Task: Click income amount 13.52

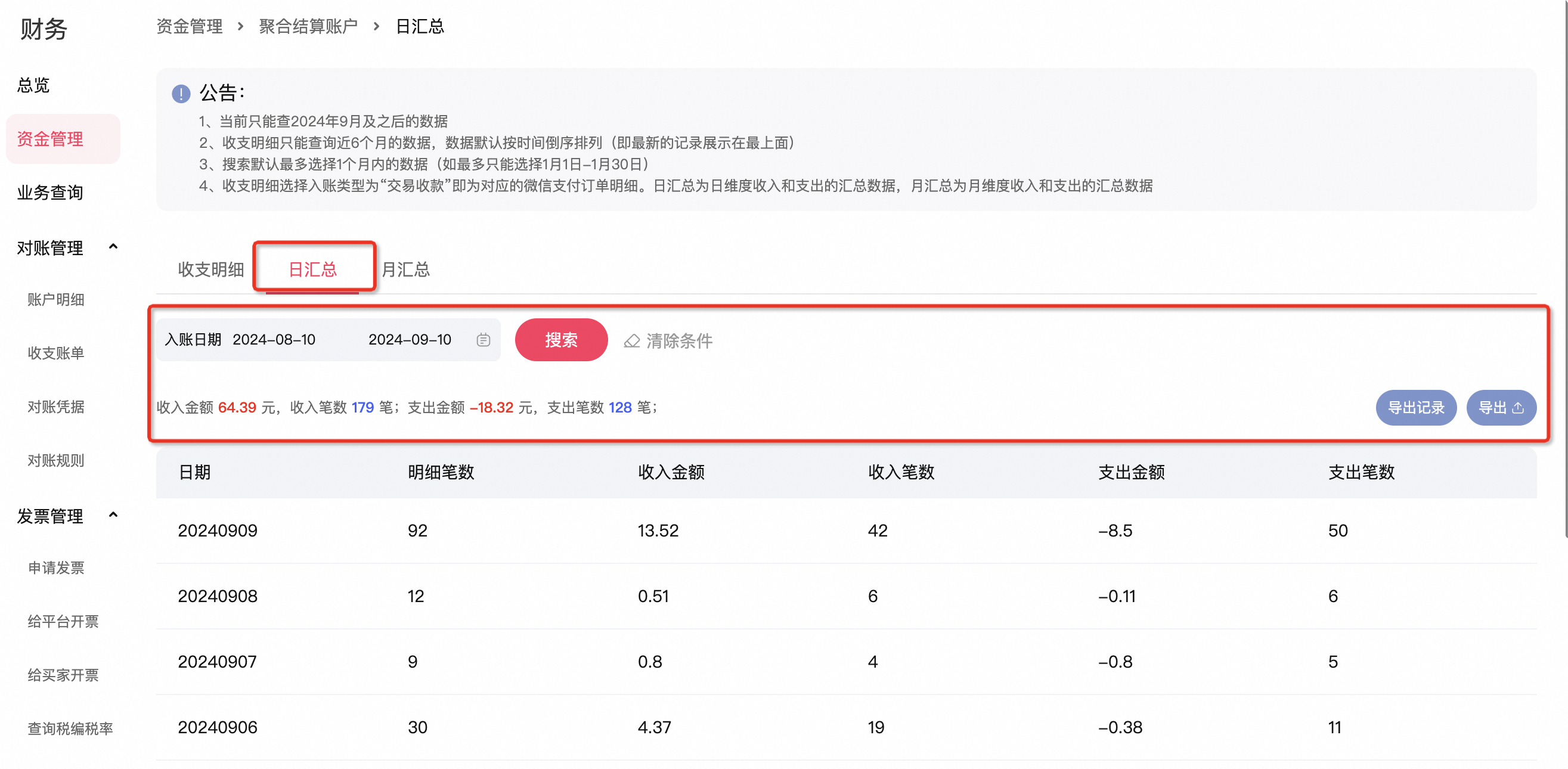Action: click(x=658, y=531)
